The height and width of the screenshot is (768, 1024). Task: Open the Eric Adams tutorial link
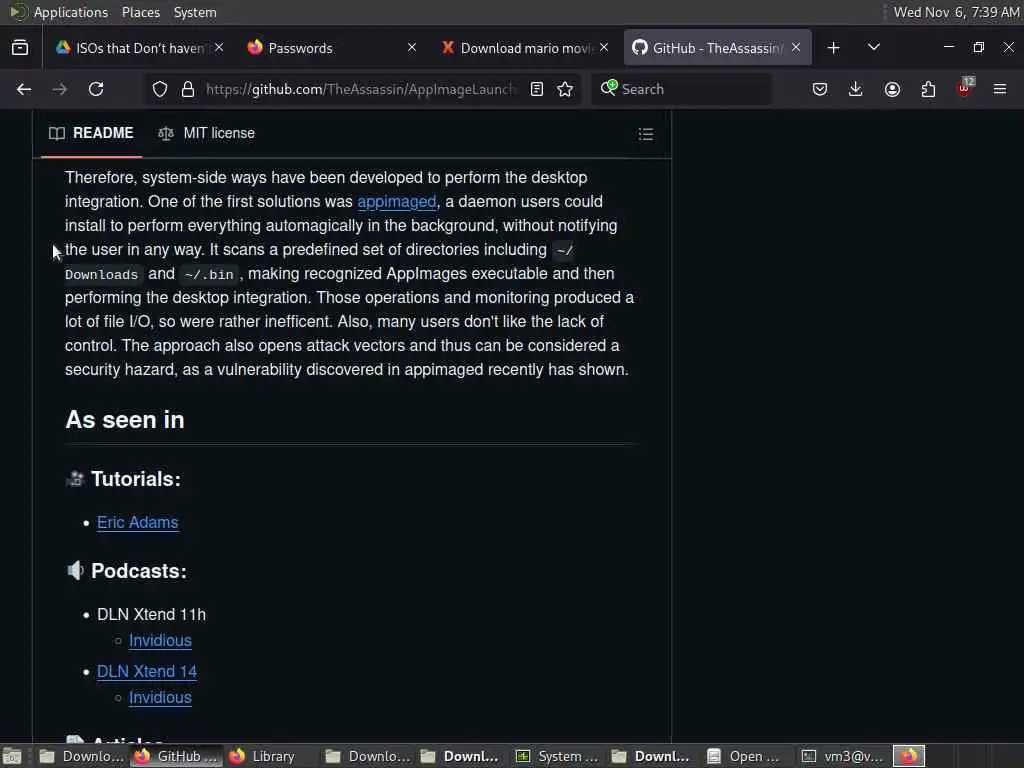tap(137, 522)
